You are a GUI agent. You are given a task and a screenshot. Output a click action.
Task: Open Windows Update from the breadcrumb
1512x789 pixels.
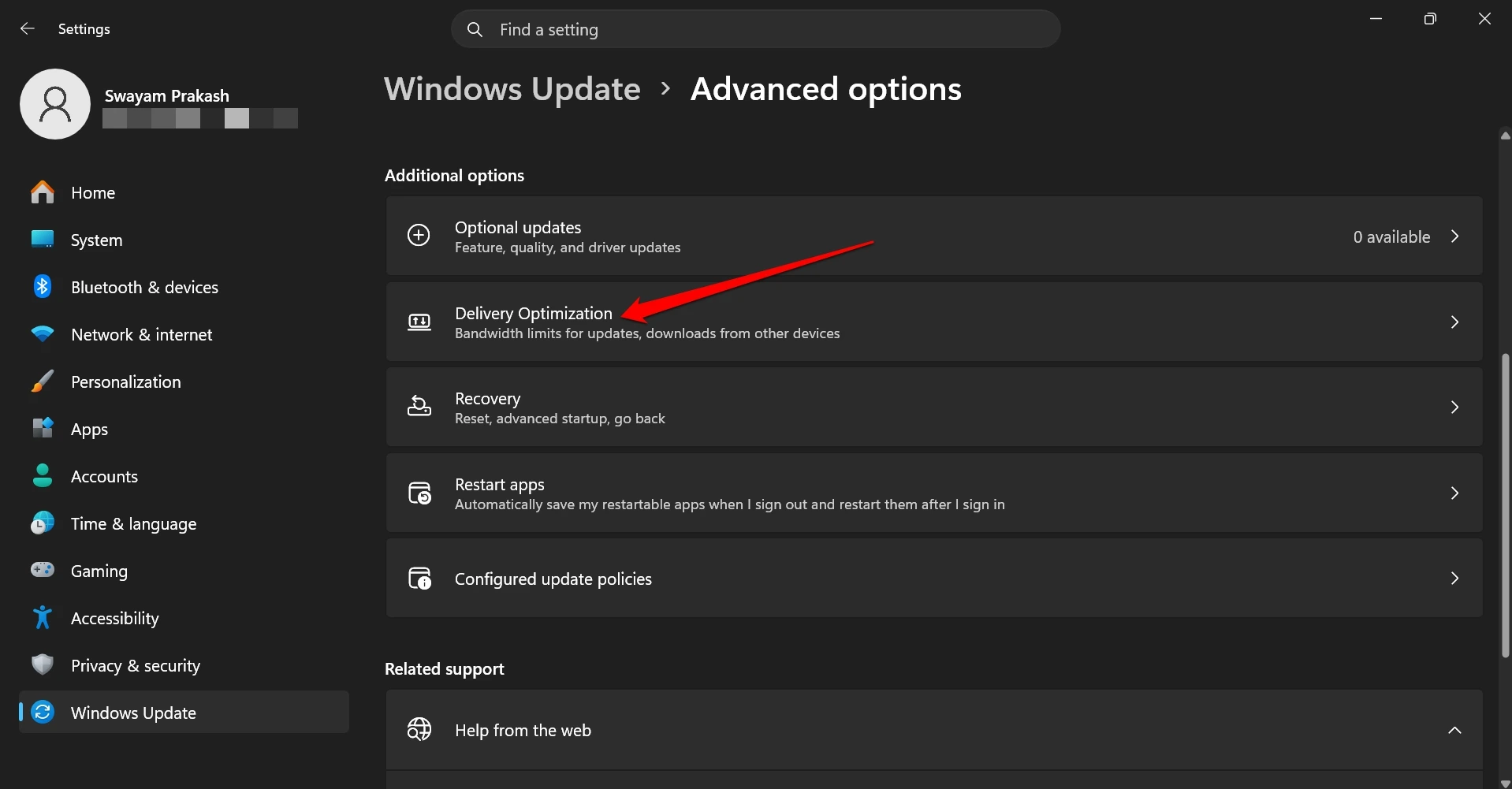[512, 88]
